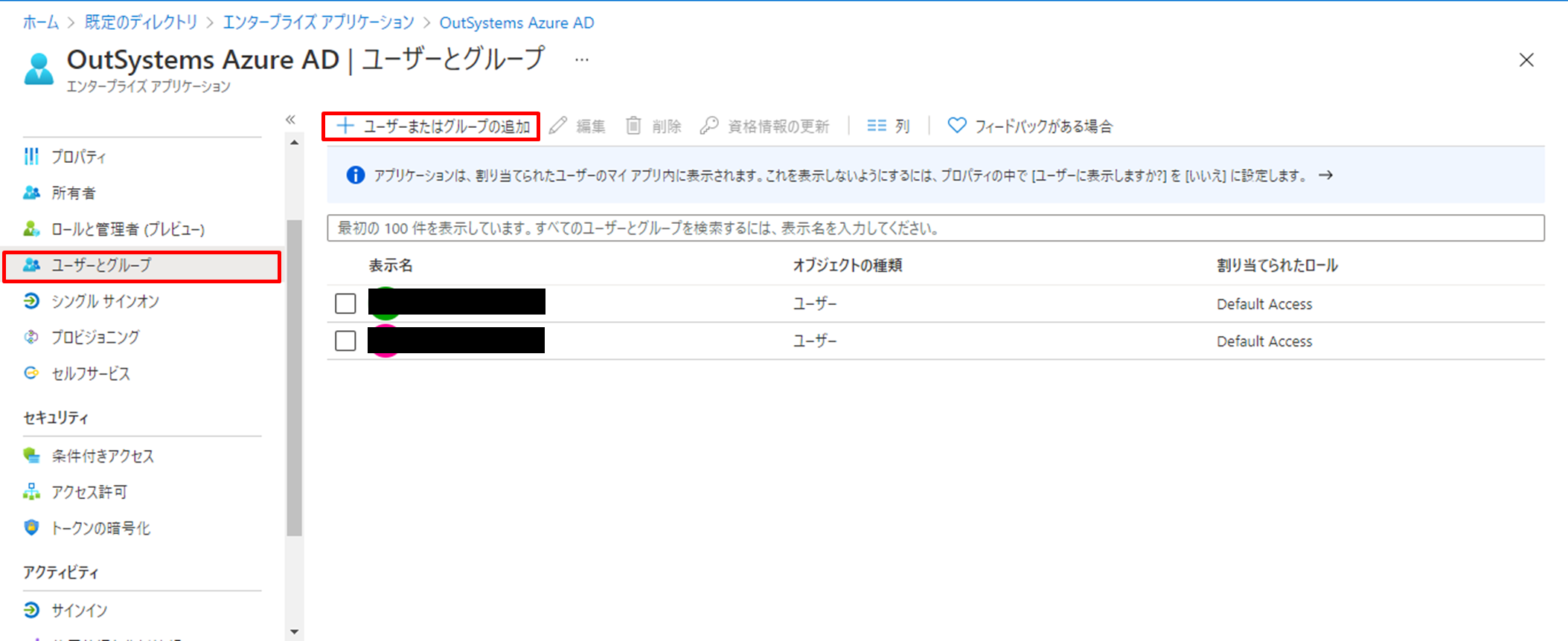This screenshot has height=641, width=1568.
Task: Click the user search input field
Action: [x=935, y=228]
